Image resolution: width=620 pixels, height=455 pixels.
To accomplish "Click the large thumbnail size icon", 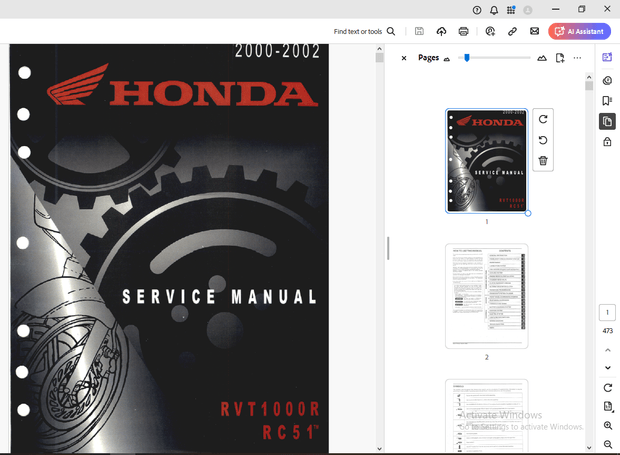I will pyautogui.click(x=542, y=58).
